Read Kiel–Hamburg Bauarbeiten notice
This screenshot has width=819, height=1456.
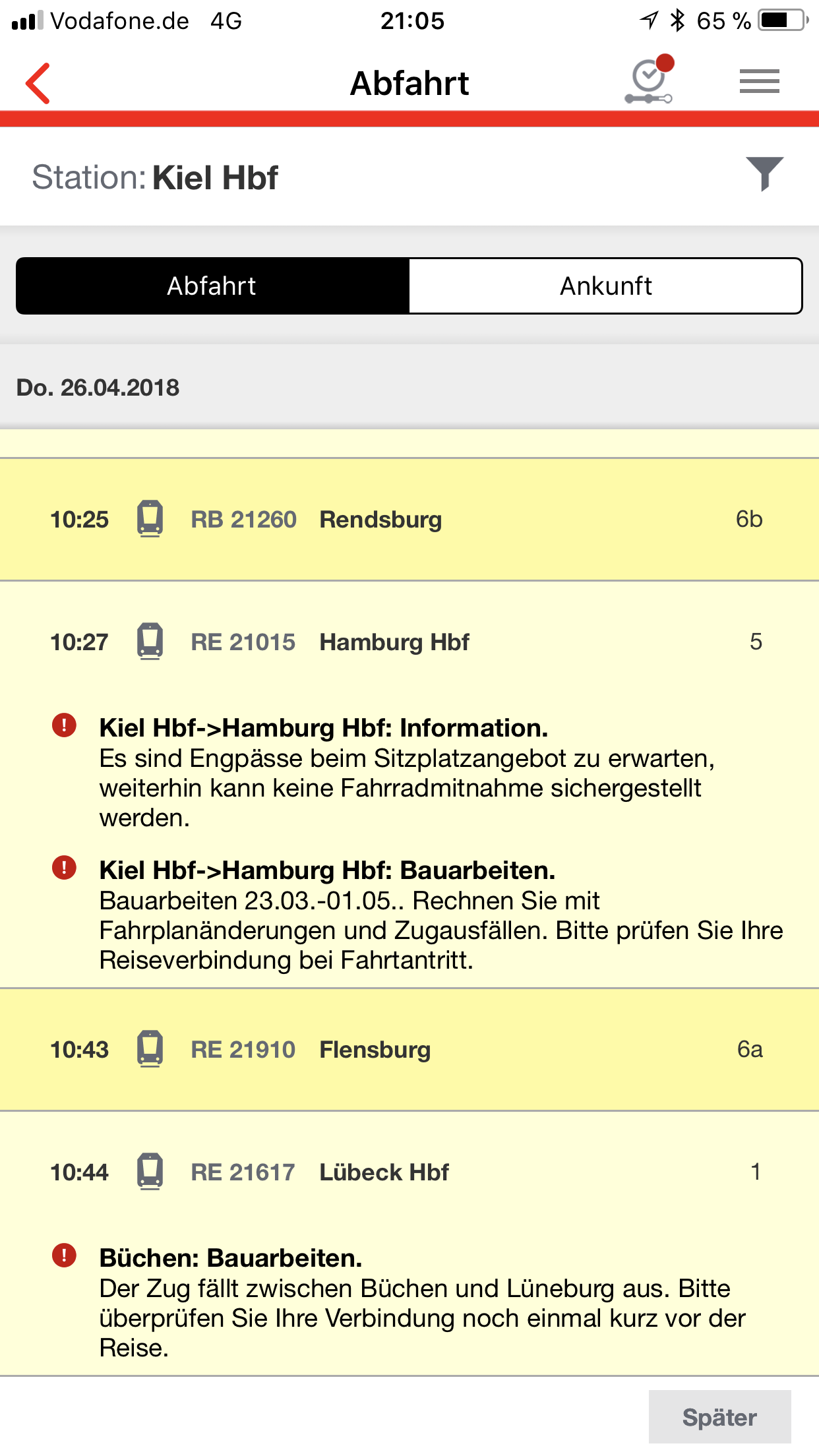click(440, 915)
